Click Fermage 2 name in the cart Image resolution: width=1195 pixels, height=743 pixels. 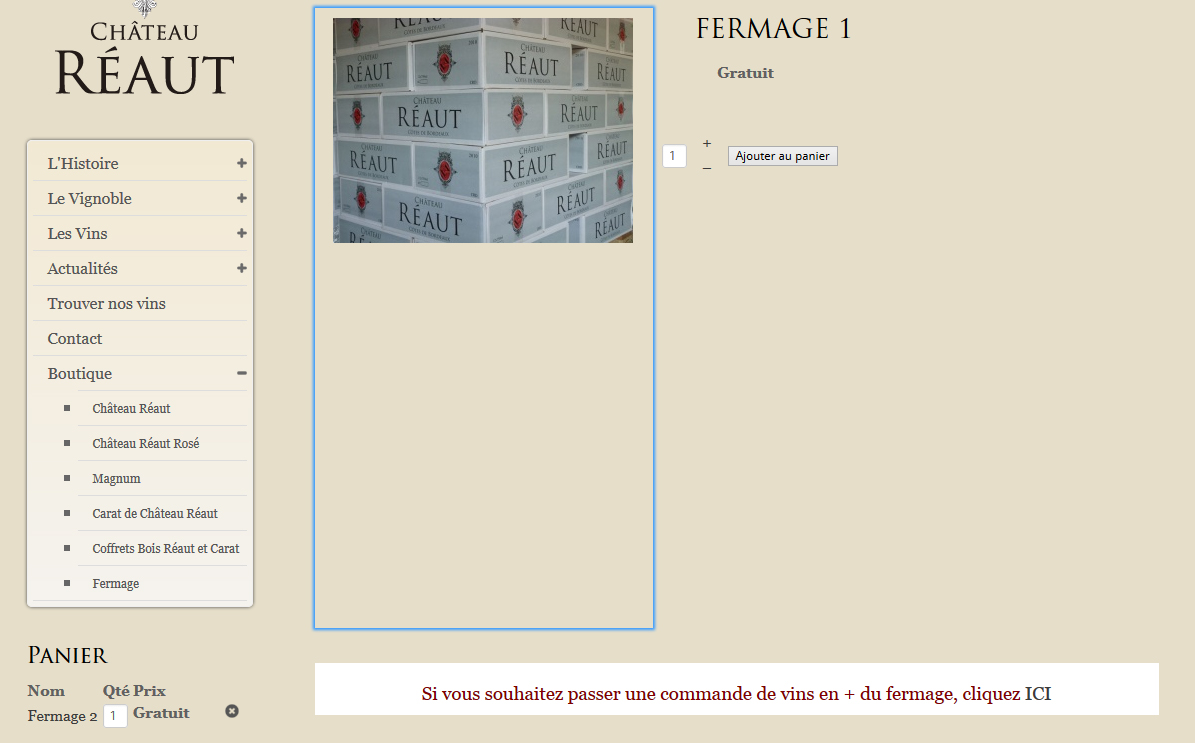[62, 716]
